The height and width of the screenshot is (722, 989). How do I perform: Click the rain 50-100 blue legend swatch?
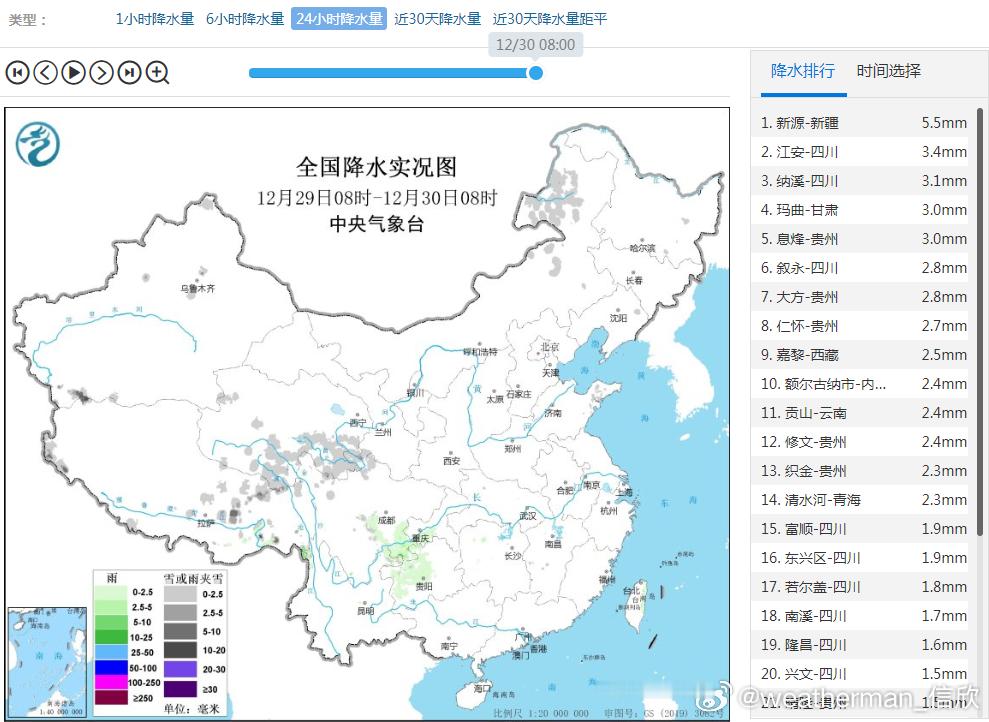coord(111,668)
